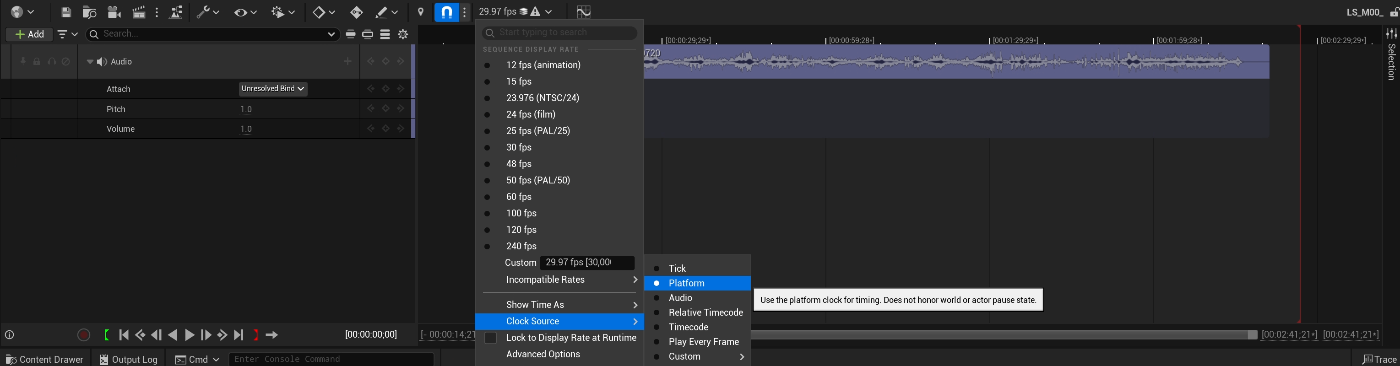Image resolution: width=1400 pixels, height=366 pixels.
Task: Open the Curve Editor
Action: coord(583,12)
